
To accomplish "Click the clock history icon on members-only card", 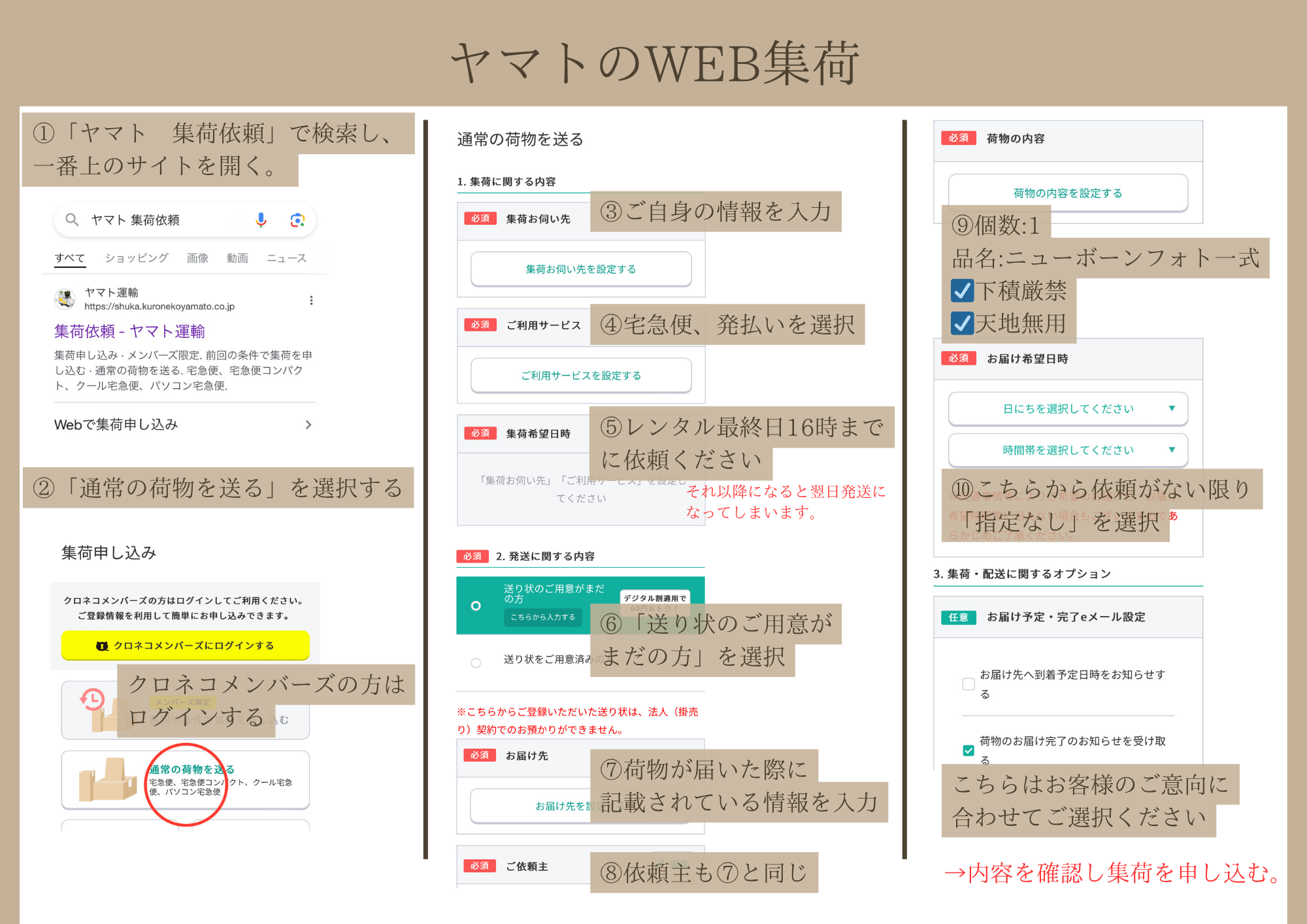I will click(92, 700).
